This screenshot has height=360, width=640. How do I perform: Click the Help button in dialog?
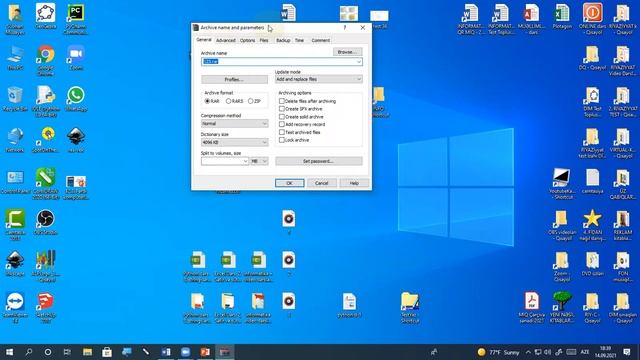point(354,183)
